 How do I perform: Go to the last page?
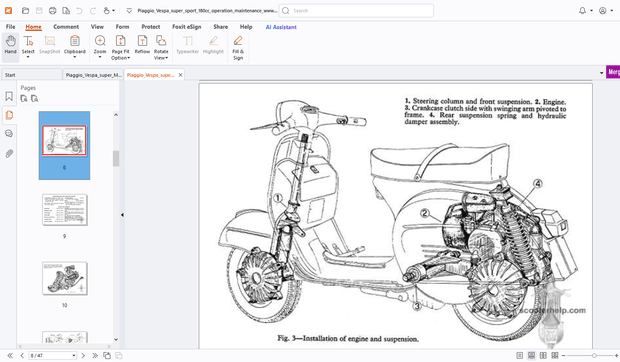point(95,356)
